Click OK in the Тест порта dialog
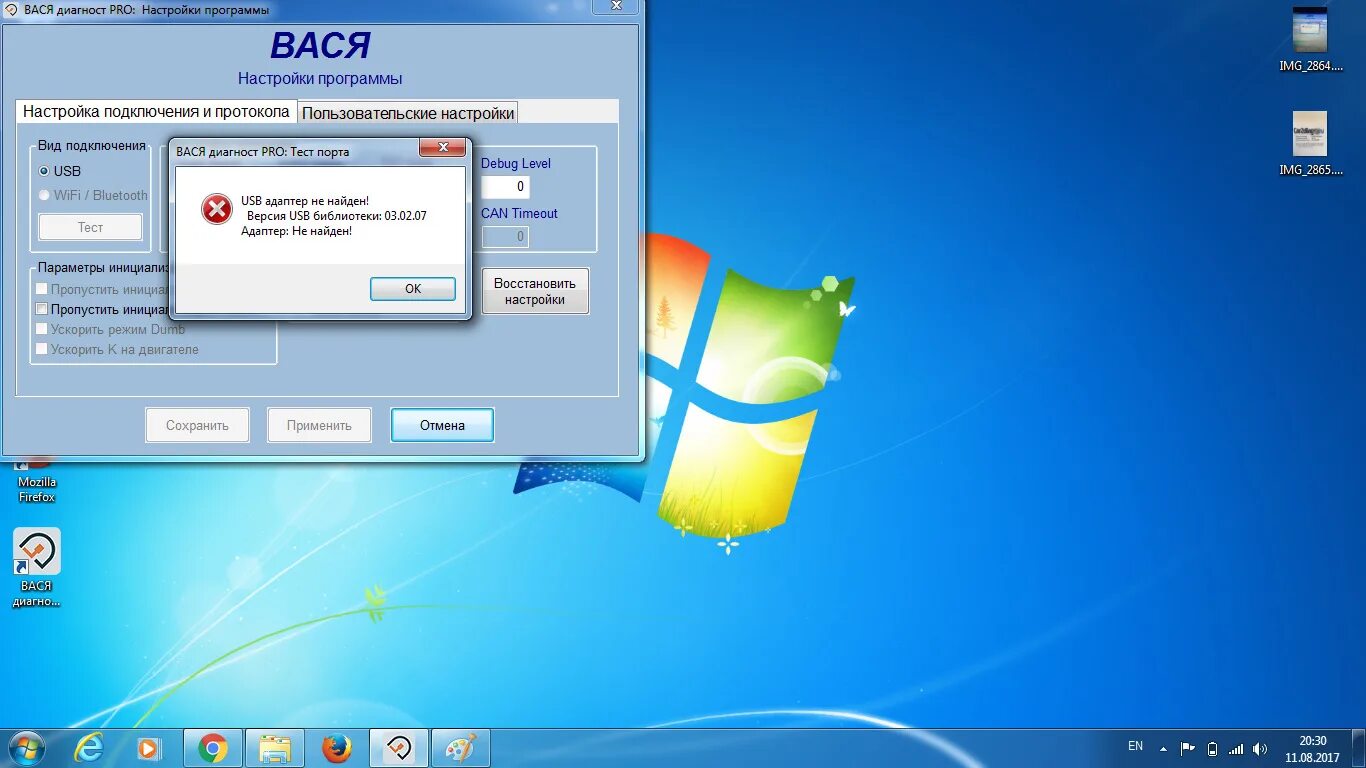The image size is (1366, 768). click(x=413, y=288)
